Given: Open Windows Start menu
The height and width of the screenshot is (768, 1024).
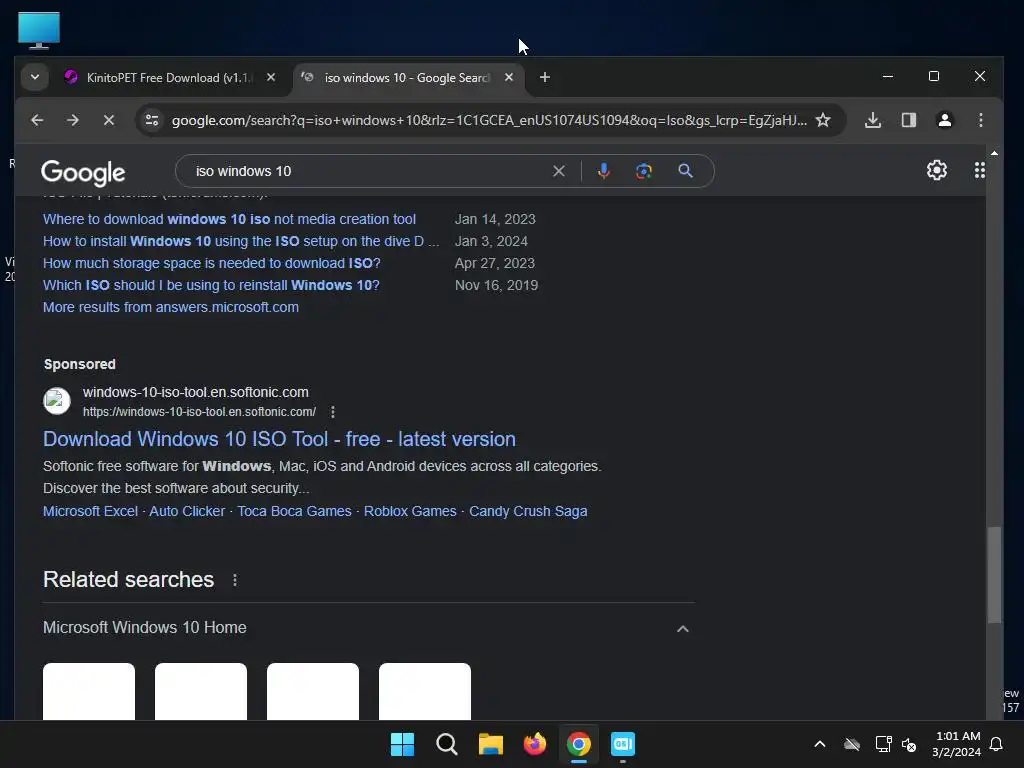Looking at the screenshot, I should click(x=402, y=744).
